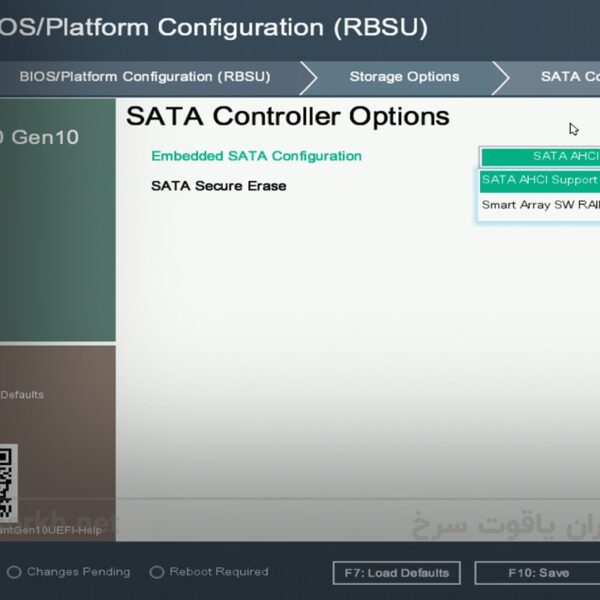
Task: Click the Defaults text in the left panel
Action: point(22,395)
